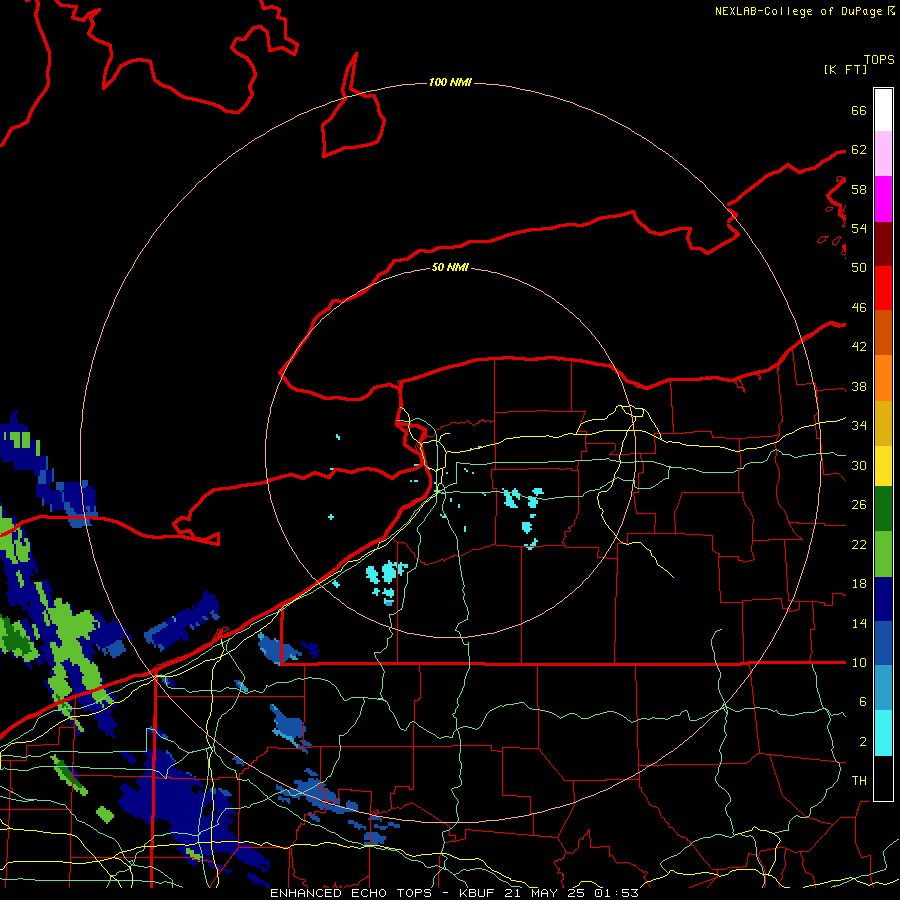
Task: Click the 10 scale value
Action: point(859,662)
